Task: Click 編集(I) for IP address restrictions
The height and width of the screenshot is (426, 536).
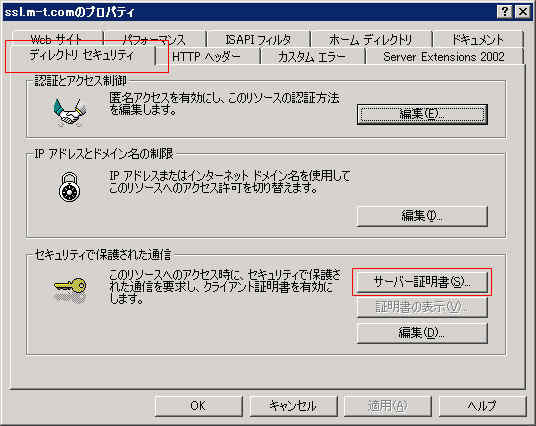Action: click(x=422, y=216)
